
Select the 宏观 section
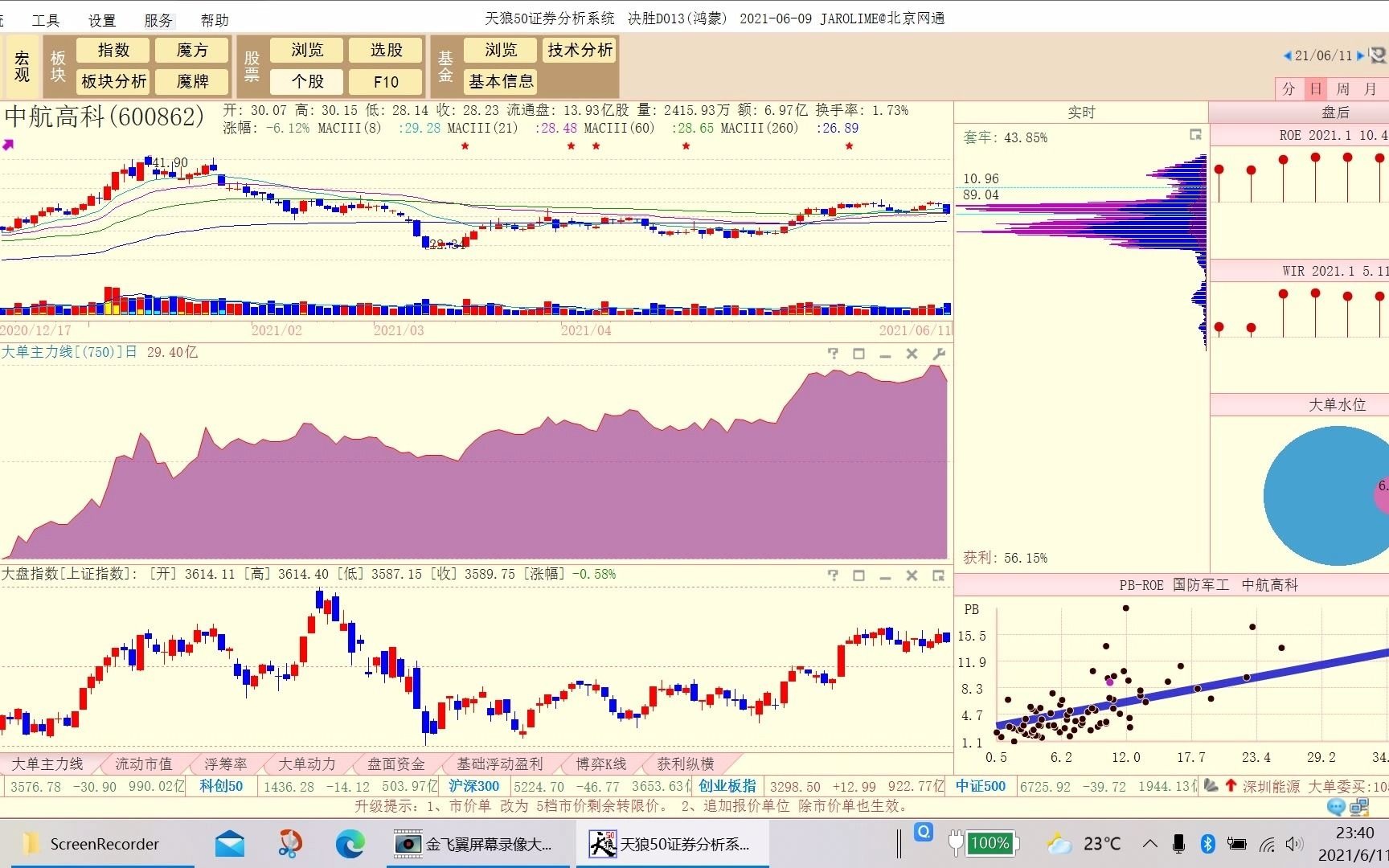[22, 67]
